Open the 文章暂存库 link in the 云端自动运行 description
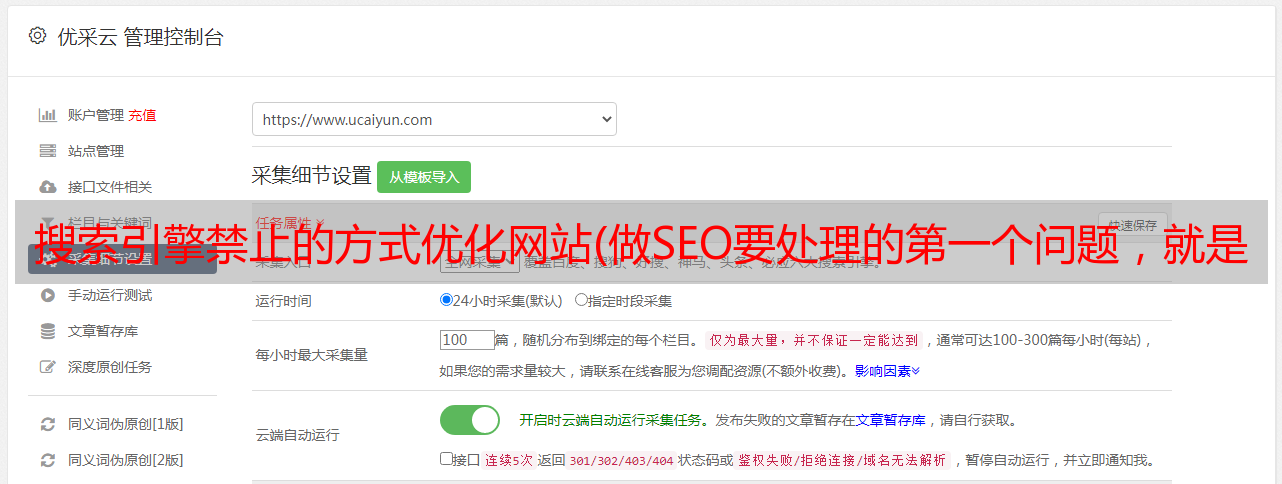This screenshot has width=1282, height=484. pyautogui.click(x=891, y=420)
